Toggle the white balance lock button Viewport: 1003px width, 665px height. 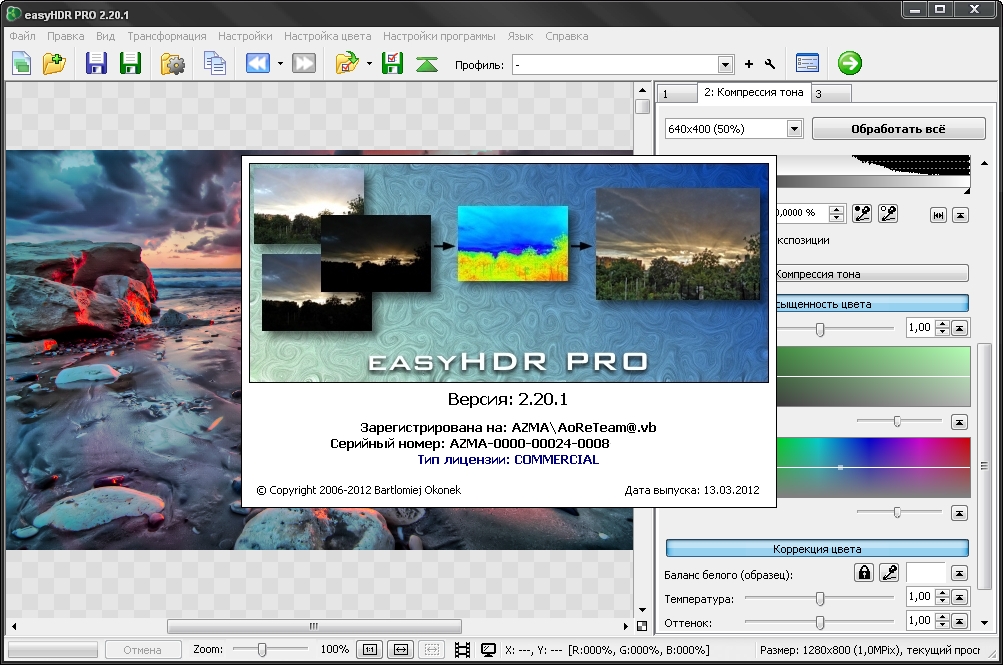tap(862, 573)
